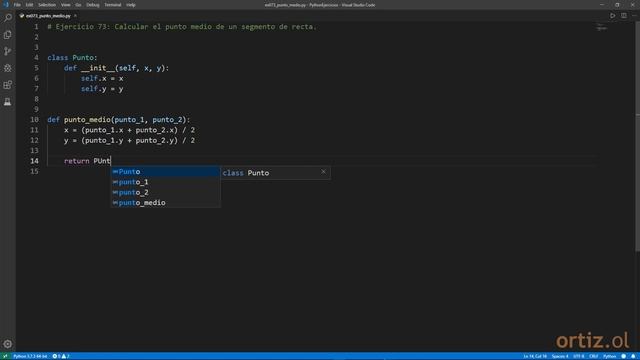640x360 pixels.
Task: Click the return keyword on line 14
Action: [x=76, y=161]
